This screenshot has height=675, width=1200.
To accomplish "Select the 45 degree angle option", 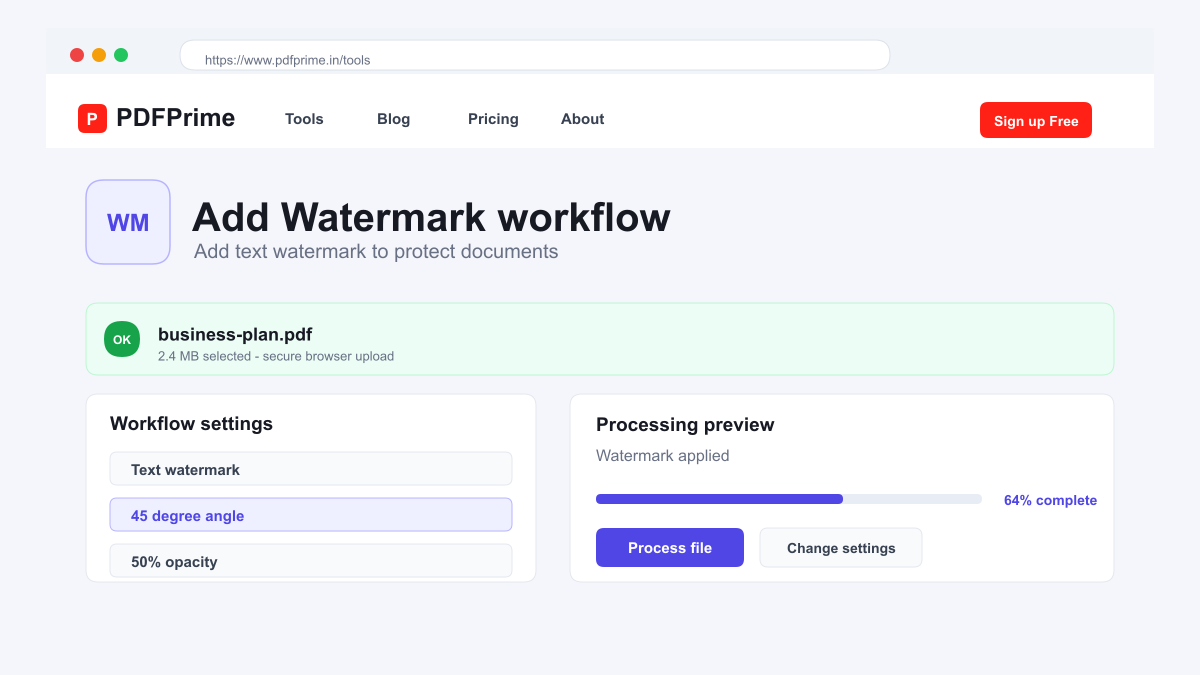I will (311, 515).
